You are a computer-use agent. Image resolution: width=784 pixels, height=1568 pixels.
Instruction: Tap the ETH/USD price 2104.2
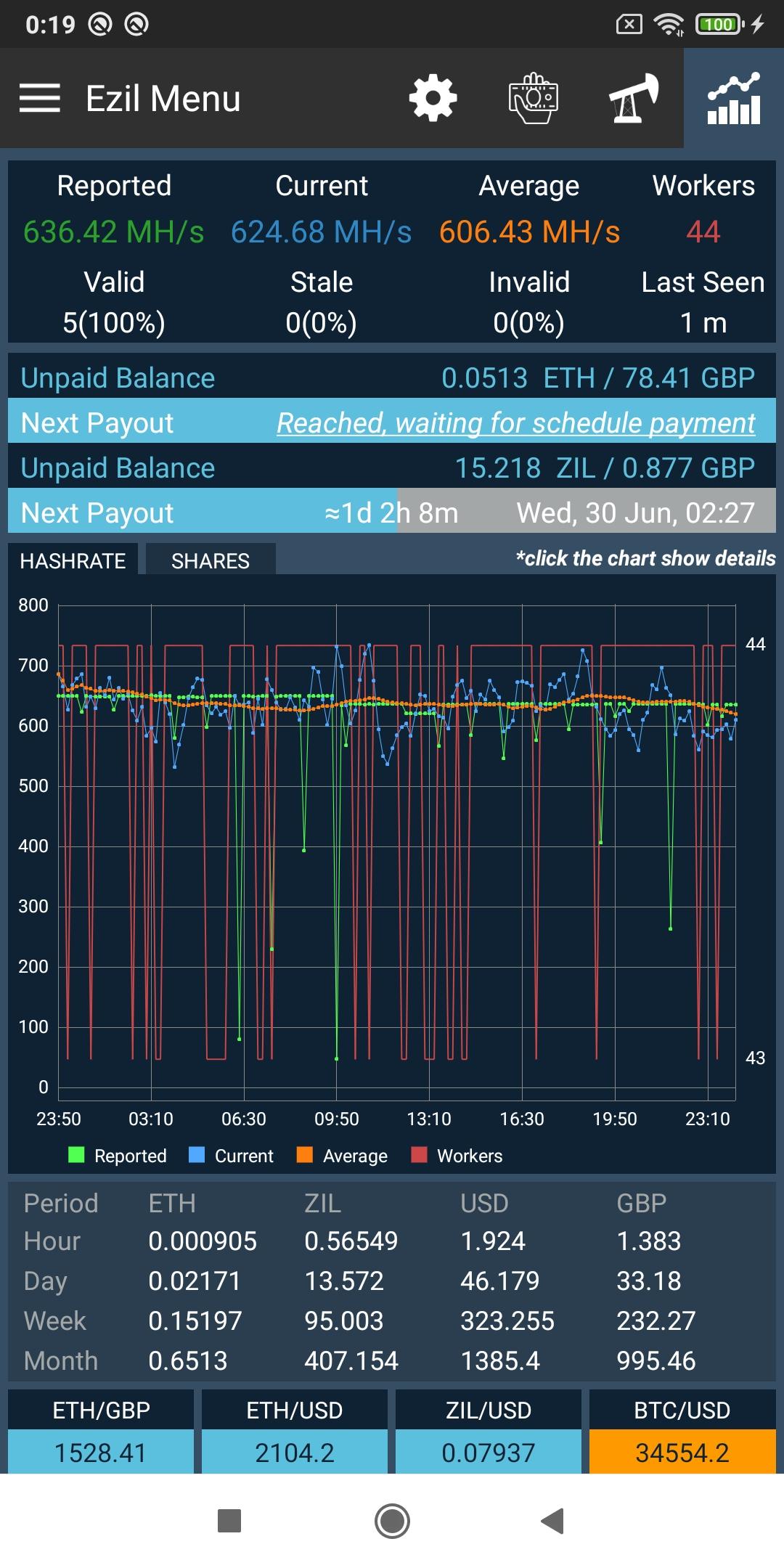294,1453
